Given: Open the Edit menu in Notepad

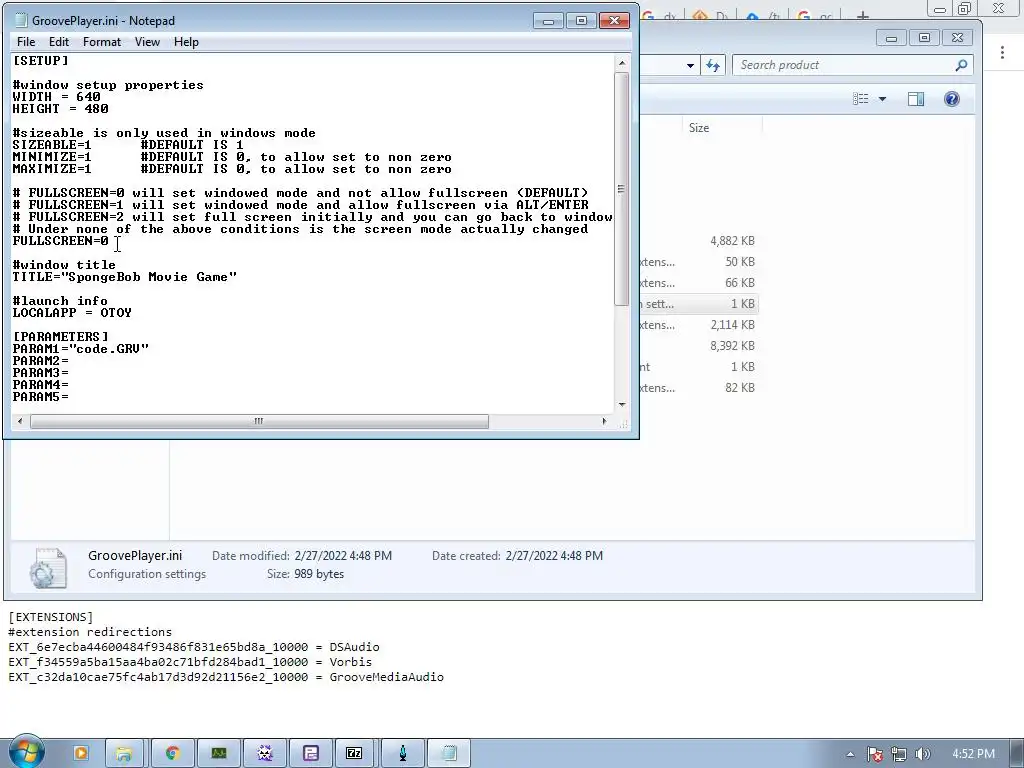Looking at the screenshot, I should tap(59, 42).
